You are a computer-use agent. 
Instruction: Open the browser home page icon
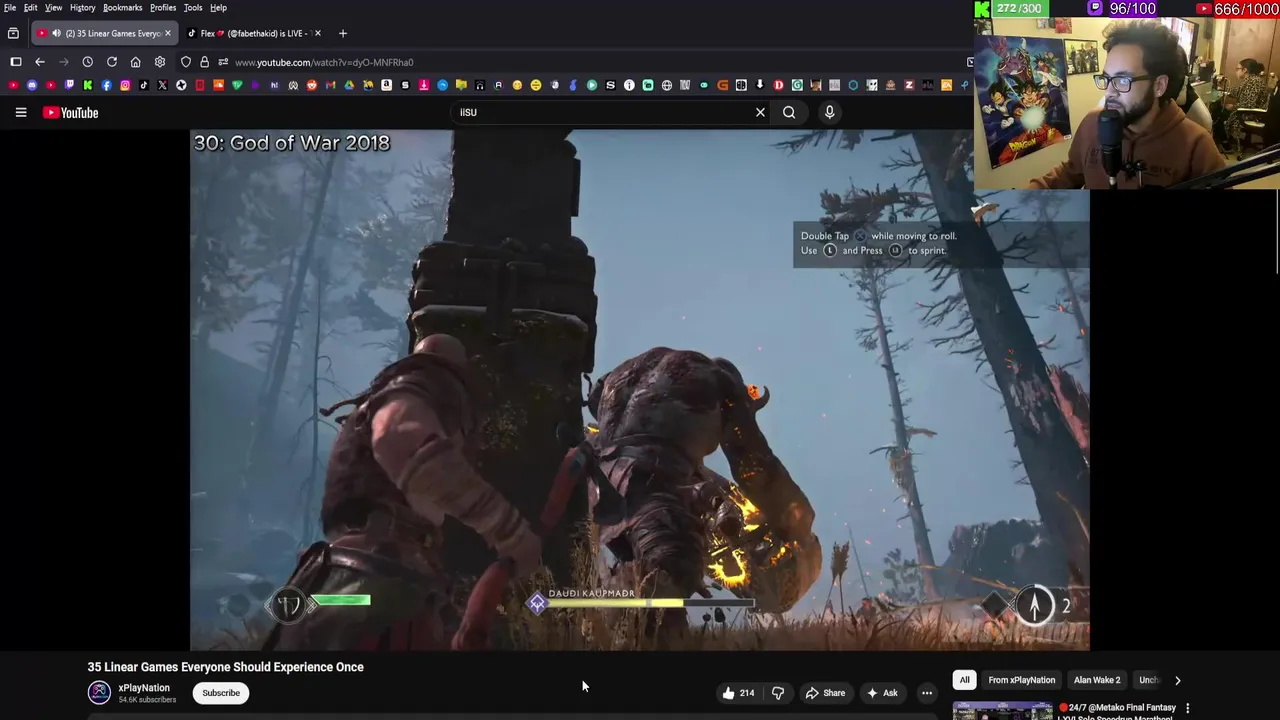point(136,62)
